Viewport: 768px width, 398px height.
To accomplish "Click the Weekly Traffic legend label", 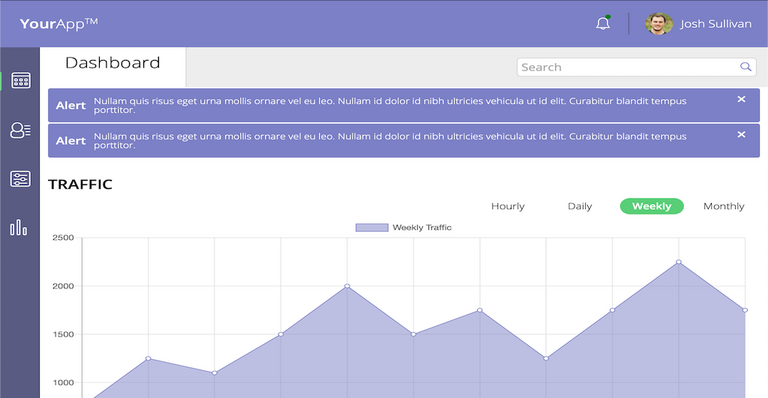I will click(x=422, y=228).
